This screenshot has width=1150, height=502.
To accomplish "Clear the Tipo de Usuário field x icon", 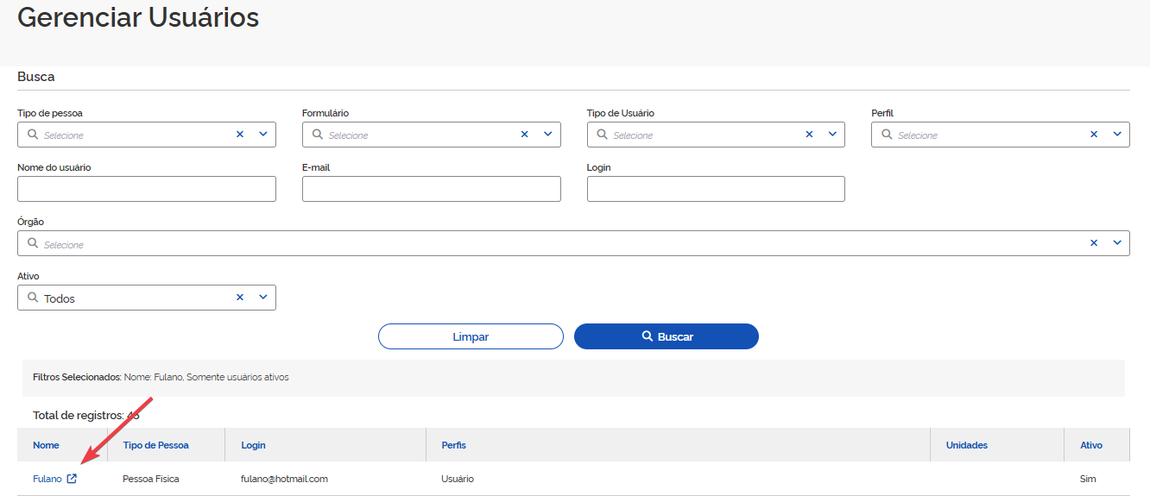I will click(x=809, y=134).
